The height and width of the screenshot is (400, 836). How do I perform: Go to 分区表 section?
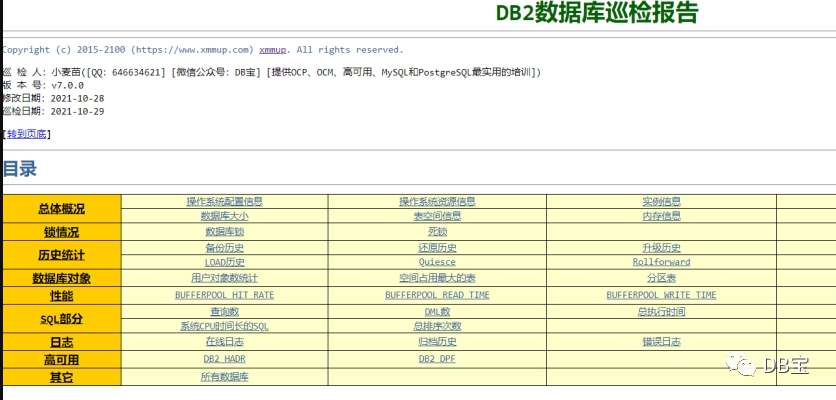[661, 278]
